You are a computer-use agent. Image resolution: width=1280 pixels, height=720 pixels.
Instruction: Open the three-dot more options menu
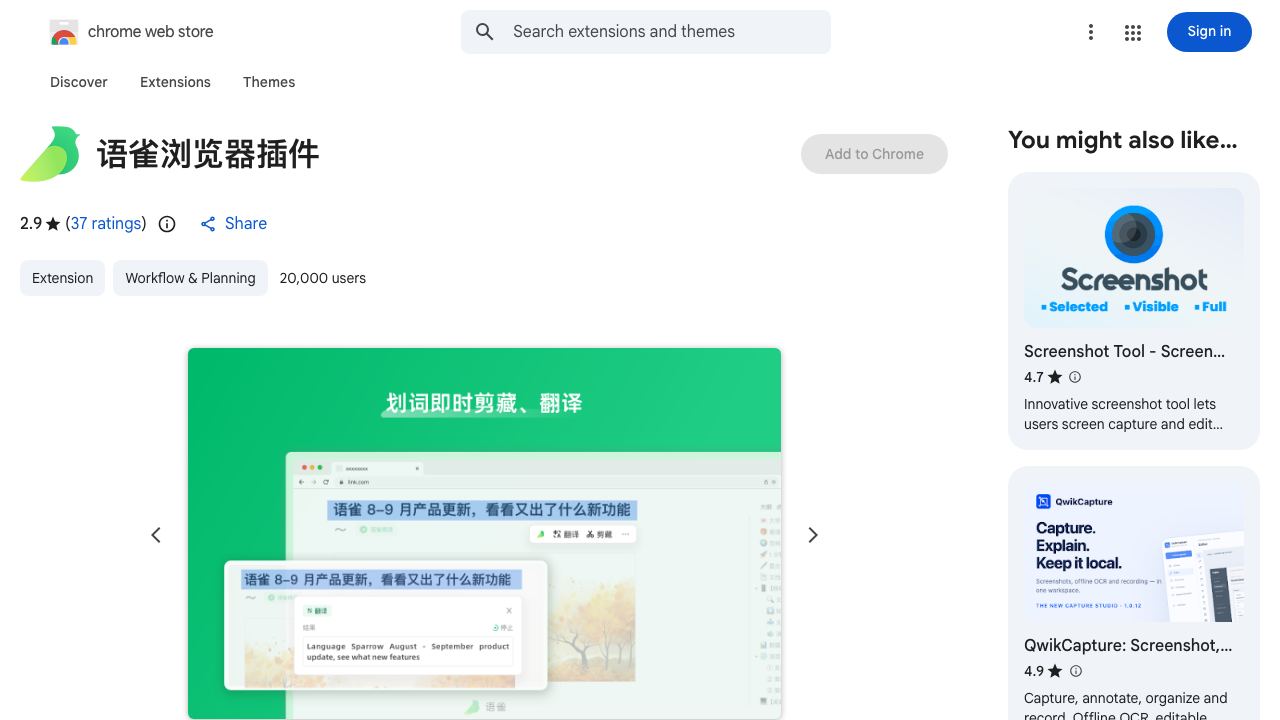click(1091, 33)
